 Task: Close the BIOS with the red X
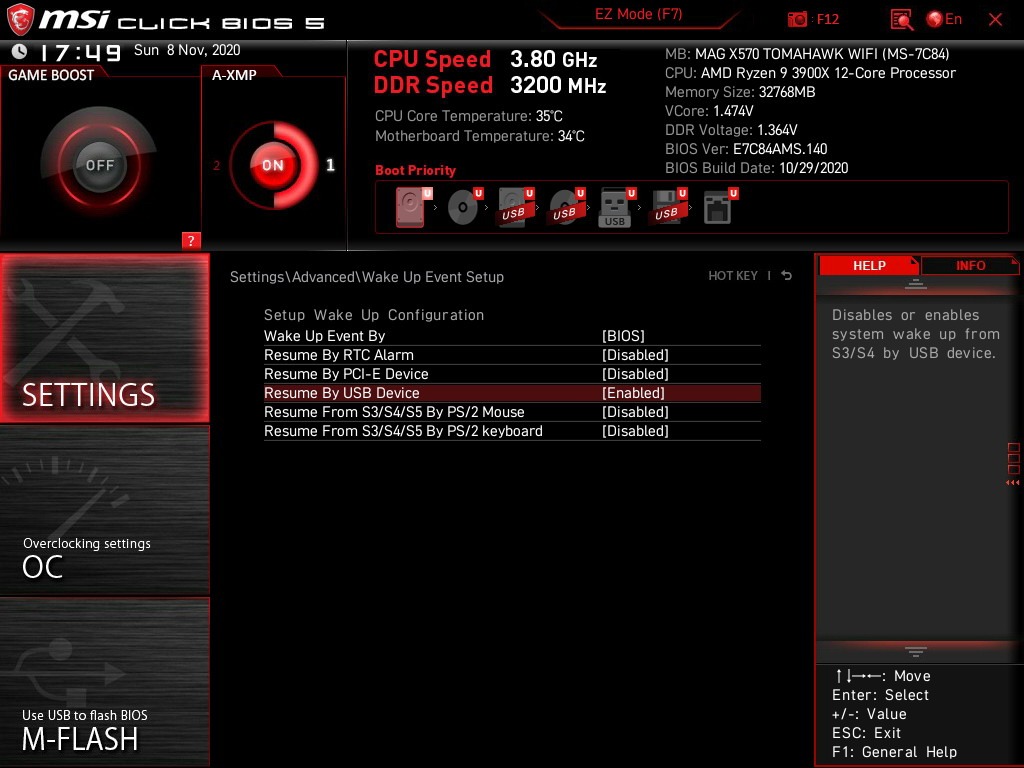pos(995,20)
